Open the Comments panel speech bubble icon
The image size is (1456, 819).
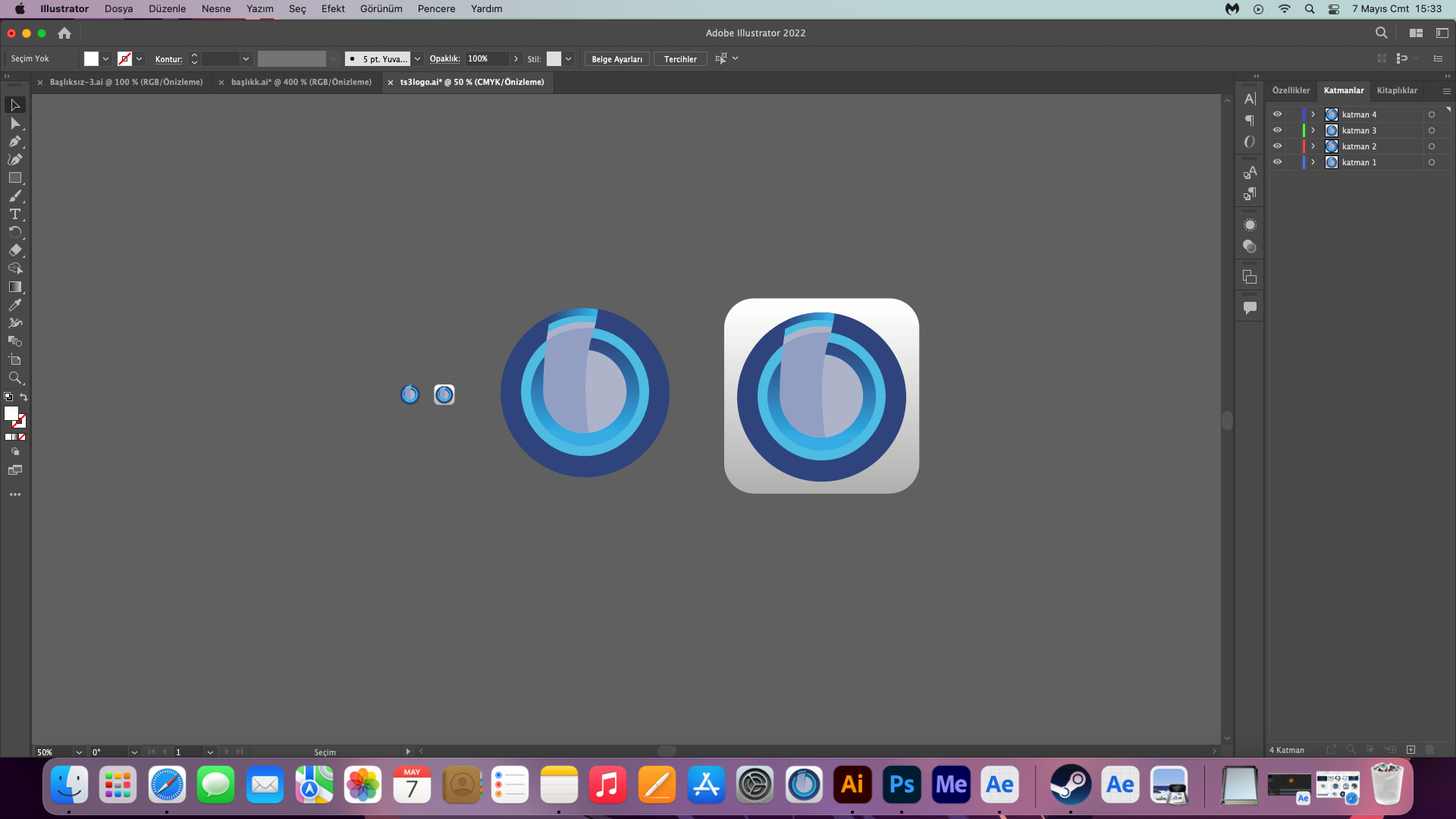(x=1250, y=308)
